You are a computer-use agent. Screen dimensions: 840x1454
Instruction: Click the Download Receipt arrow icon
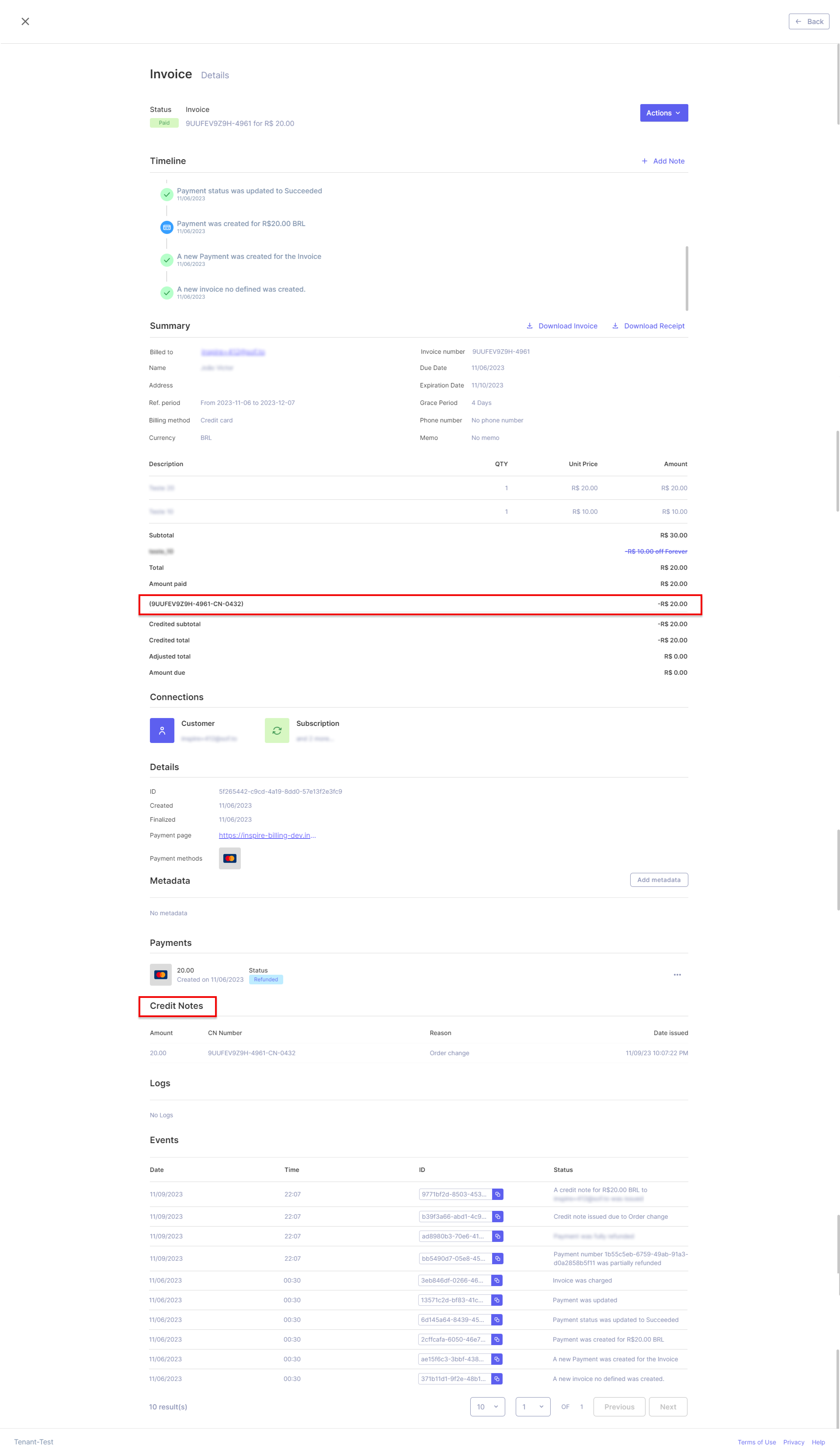pyautogui.click(x=615, y=326)
